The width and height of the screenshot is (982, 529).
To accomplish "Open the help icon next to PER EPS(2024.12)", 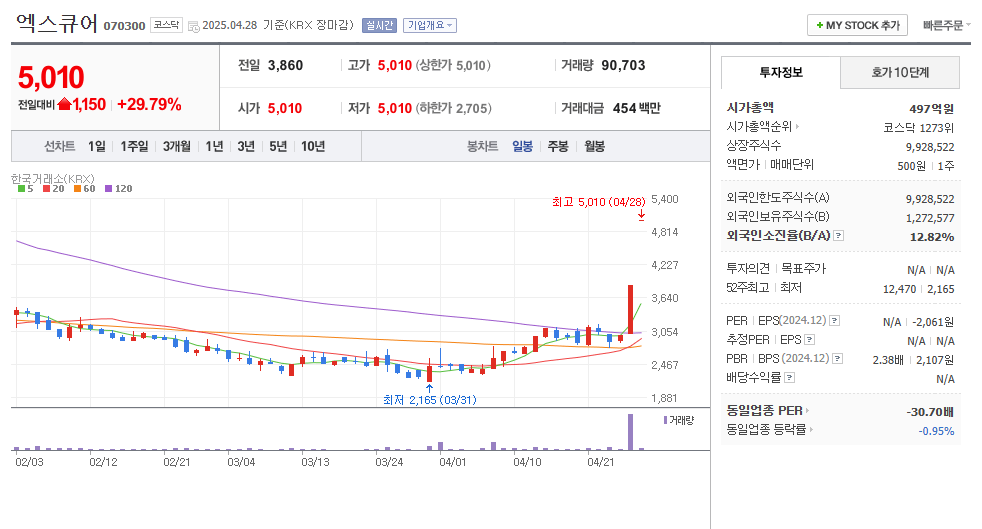I will click(x=834, y=321).
